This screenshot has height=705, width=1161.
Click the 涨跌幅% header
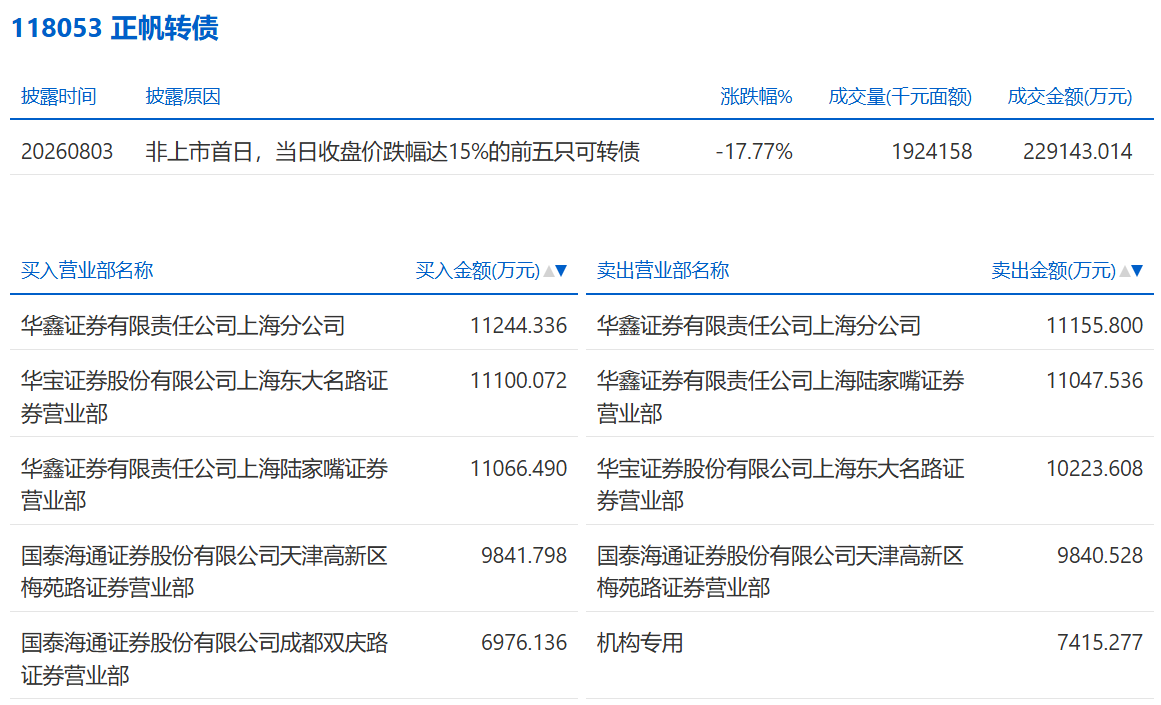click(x=756, y=97)
